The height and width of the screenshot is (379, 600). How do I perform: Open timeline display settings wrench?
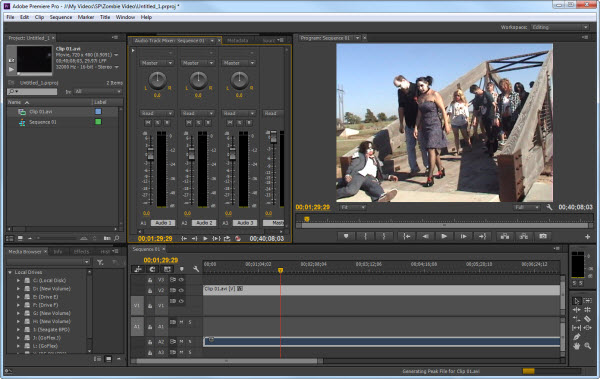tap(196, 269)
